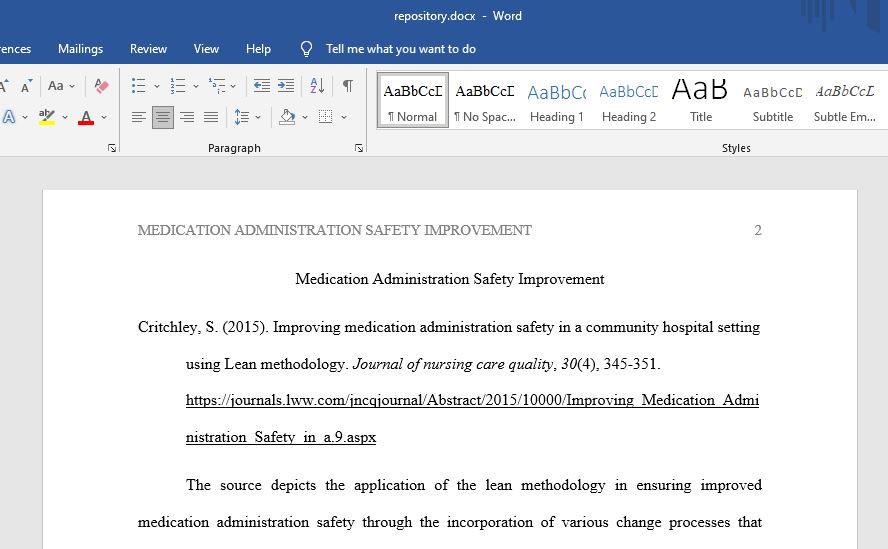Apply Text Effects and Typography
The image size is (888, 549).
(x=9, y=117)
